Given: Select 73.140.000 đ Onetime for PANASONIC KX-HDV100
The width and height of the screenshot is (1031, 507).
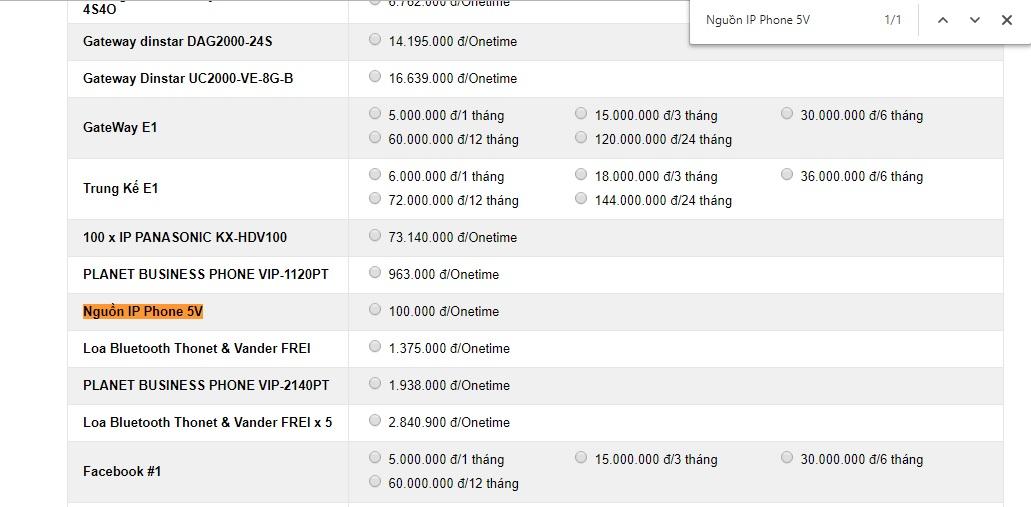Looking at the screenshot, I should coord(375,235).
